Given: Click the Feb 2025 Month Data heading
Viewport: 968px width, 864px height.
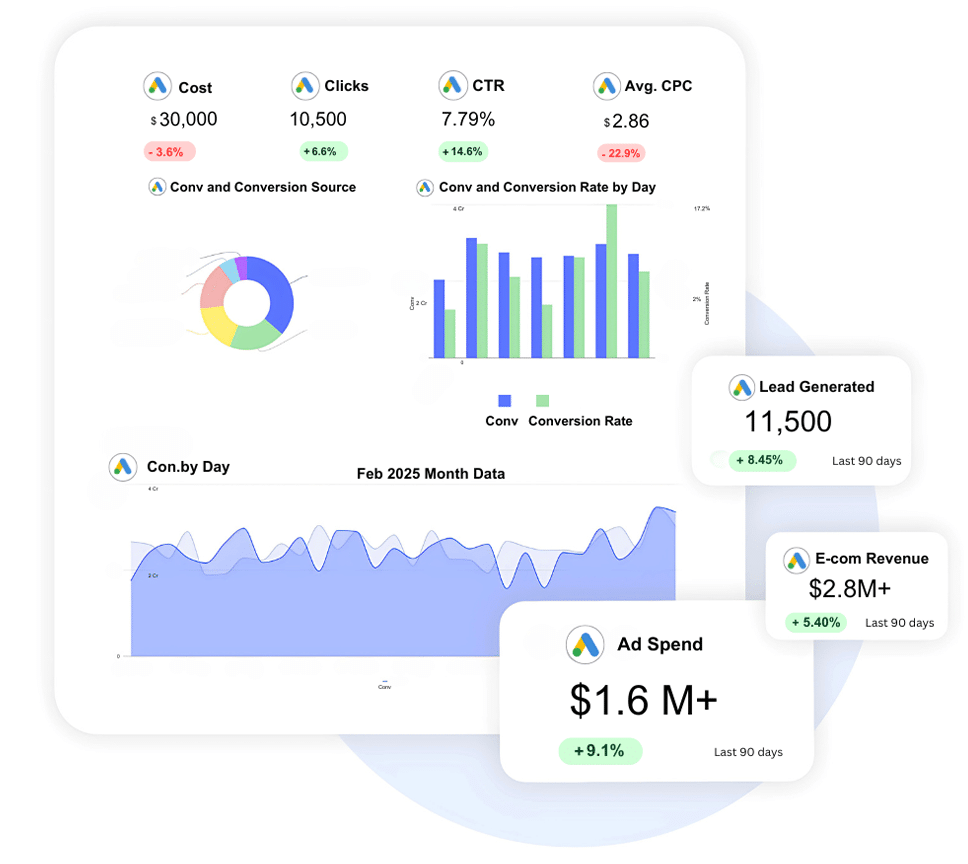Looking at the screenshot, I should pyautogui.click(x=431, y=474).
